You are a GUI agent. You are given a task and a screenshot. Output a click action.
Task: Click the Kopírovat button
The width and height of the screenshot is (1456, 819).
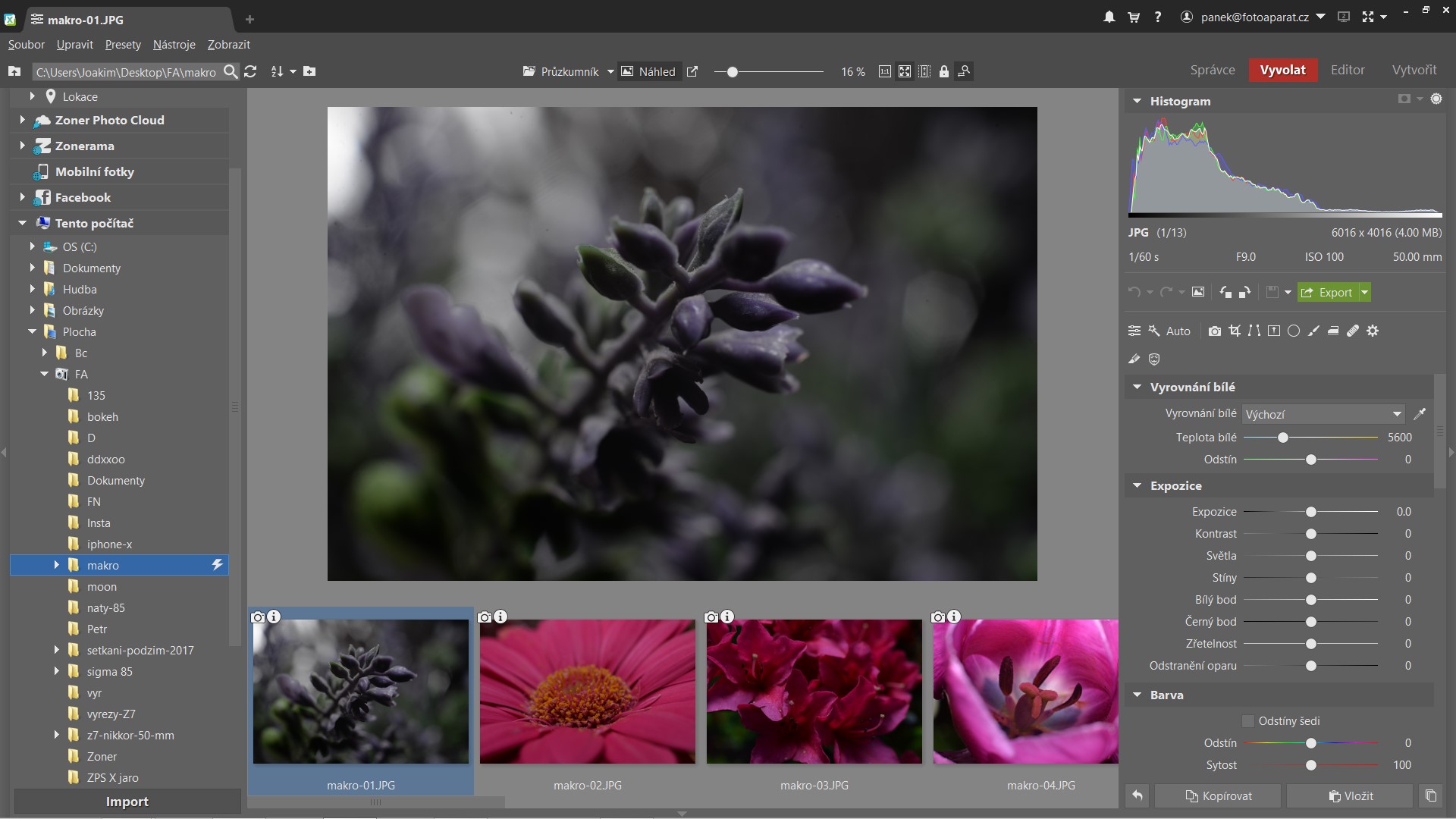tap(1218, 795)
